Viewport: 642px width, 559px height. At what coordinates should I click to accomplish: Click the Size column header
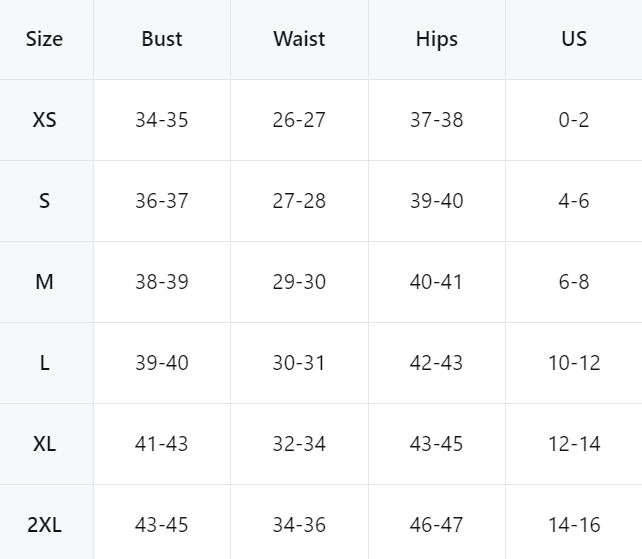click(x=44, y=39)
